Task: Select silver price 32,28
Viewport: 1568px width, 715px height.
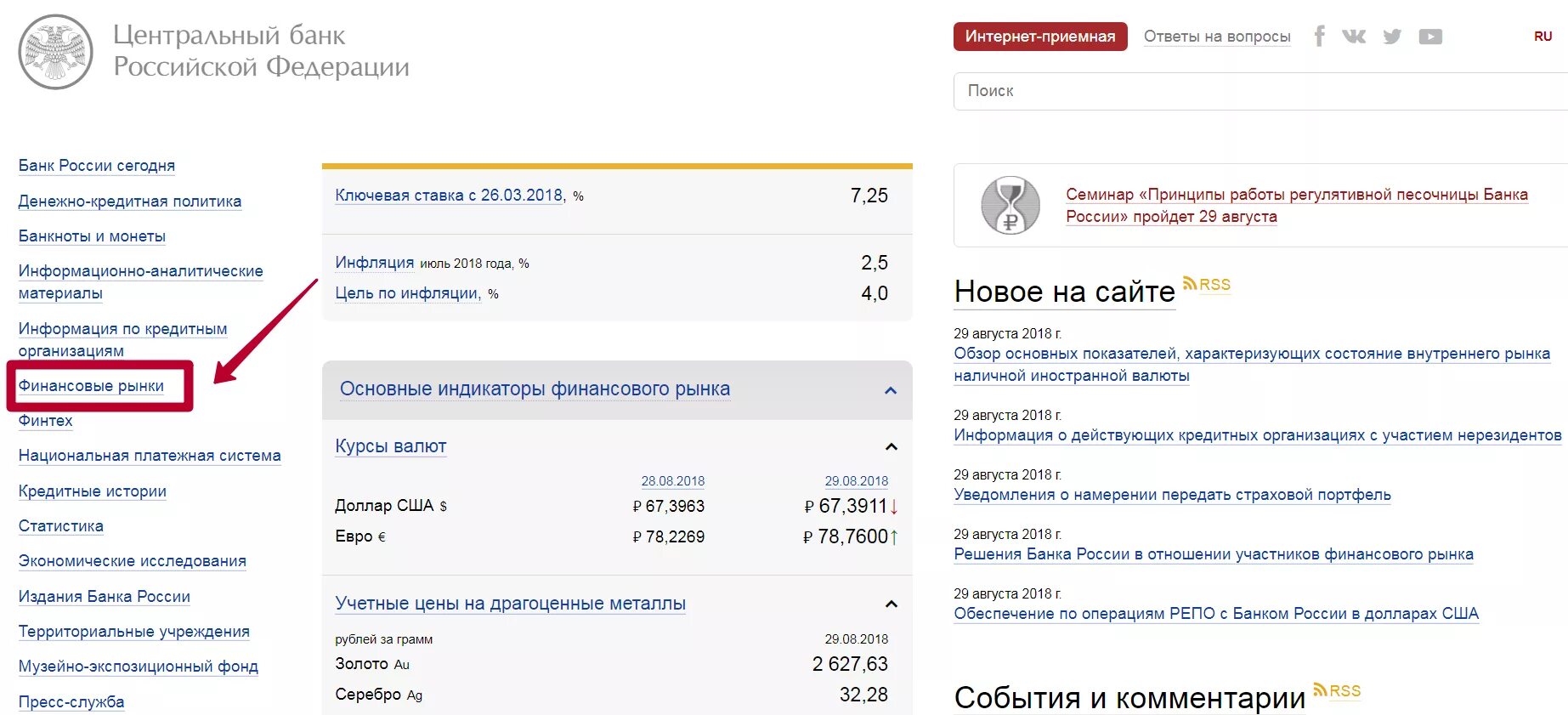Action: pyautogui.click(x=863, y=695)
